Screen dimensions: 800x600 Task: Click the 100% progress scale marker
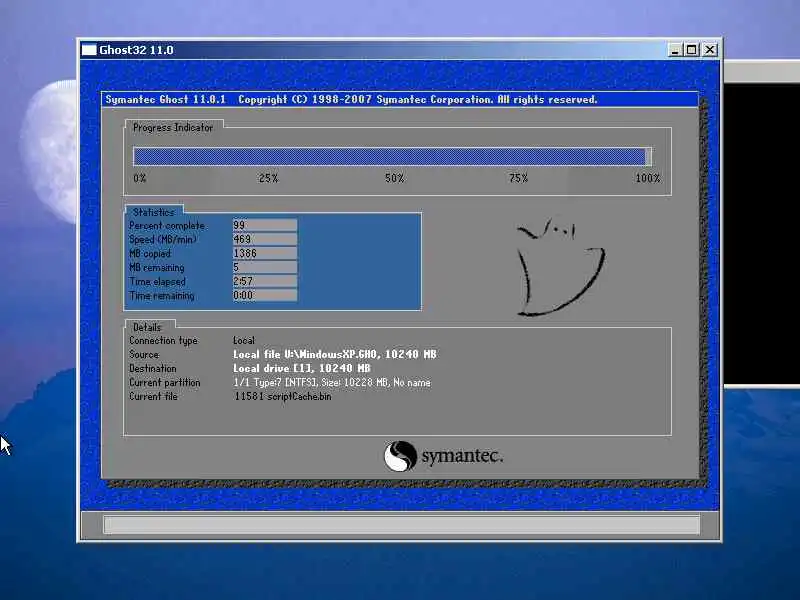pyautogui.click(x=648, y=178)
